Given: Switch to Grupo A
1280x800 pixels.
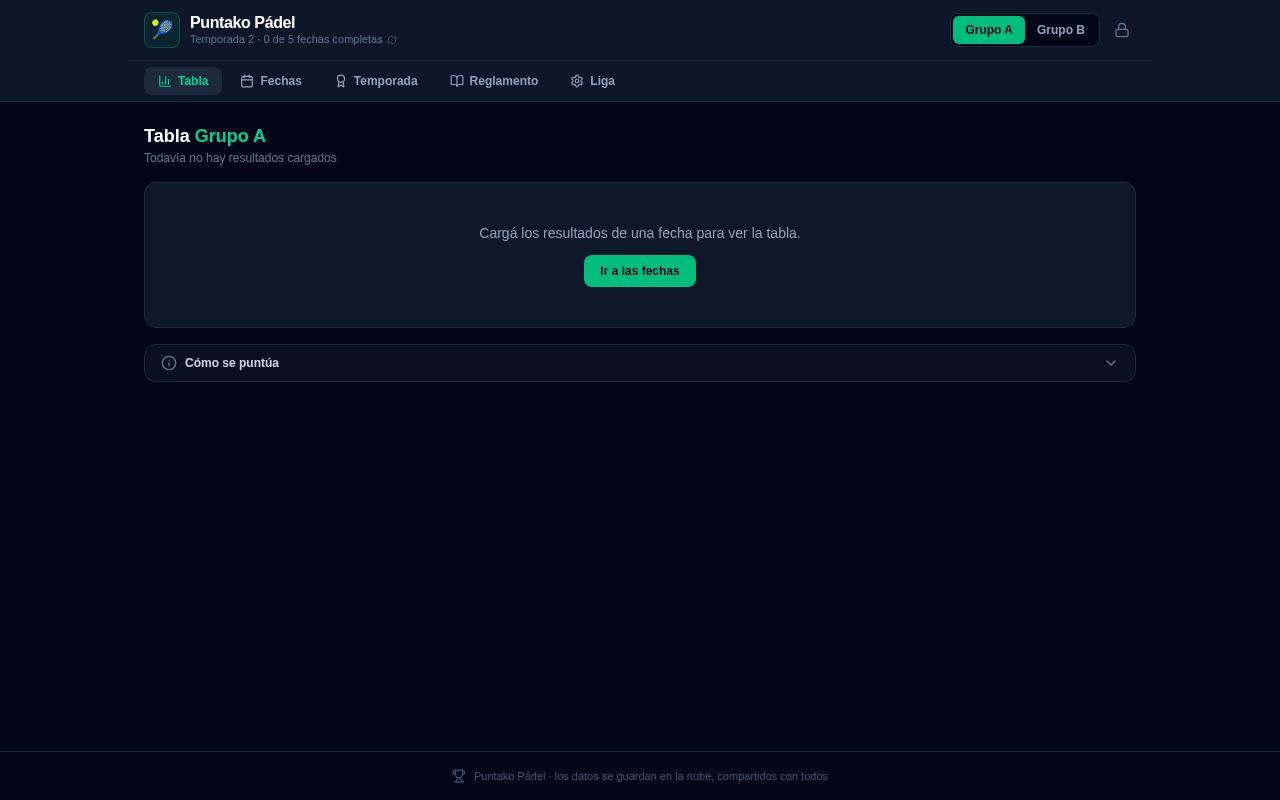Looking at the screenshot, I should pyautogui.click(x=989, y=30).
